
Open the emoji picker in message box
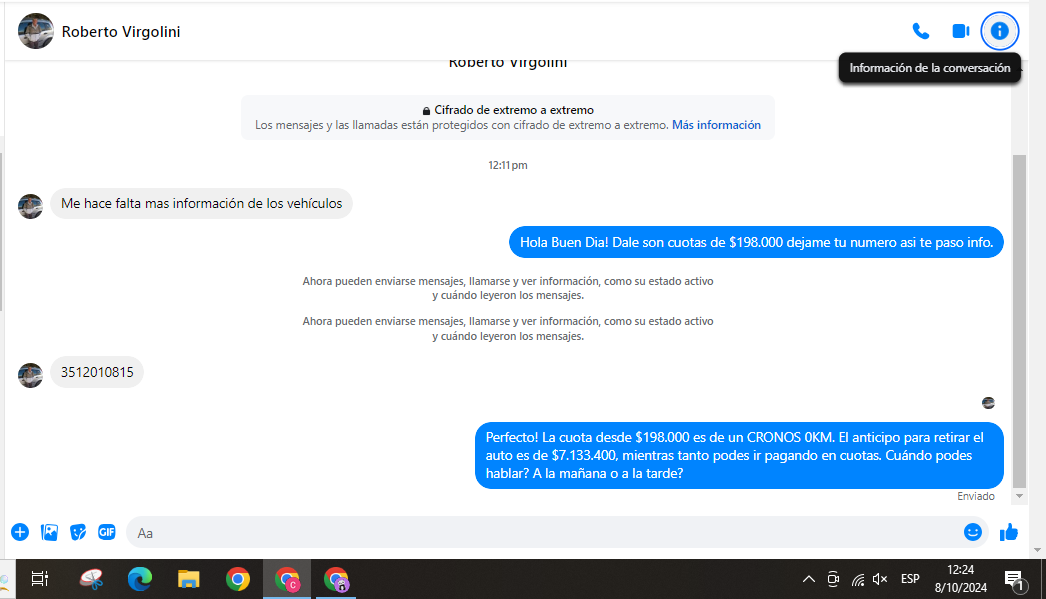click(973, 532)
